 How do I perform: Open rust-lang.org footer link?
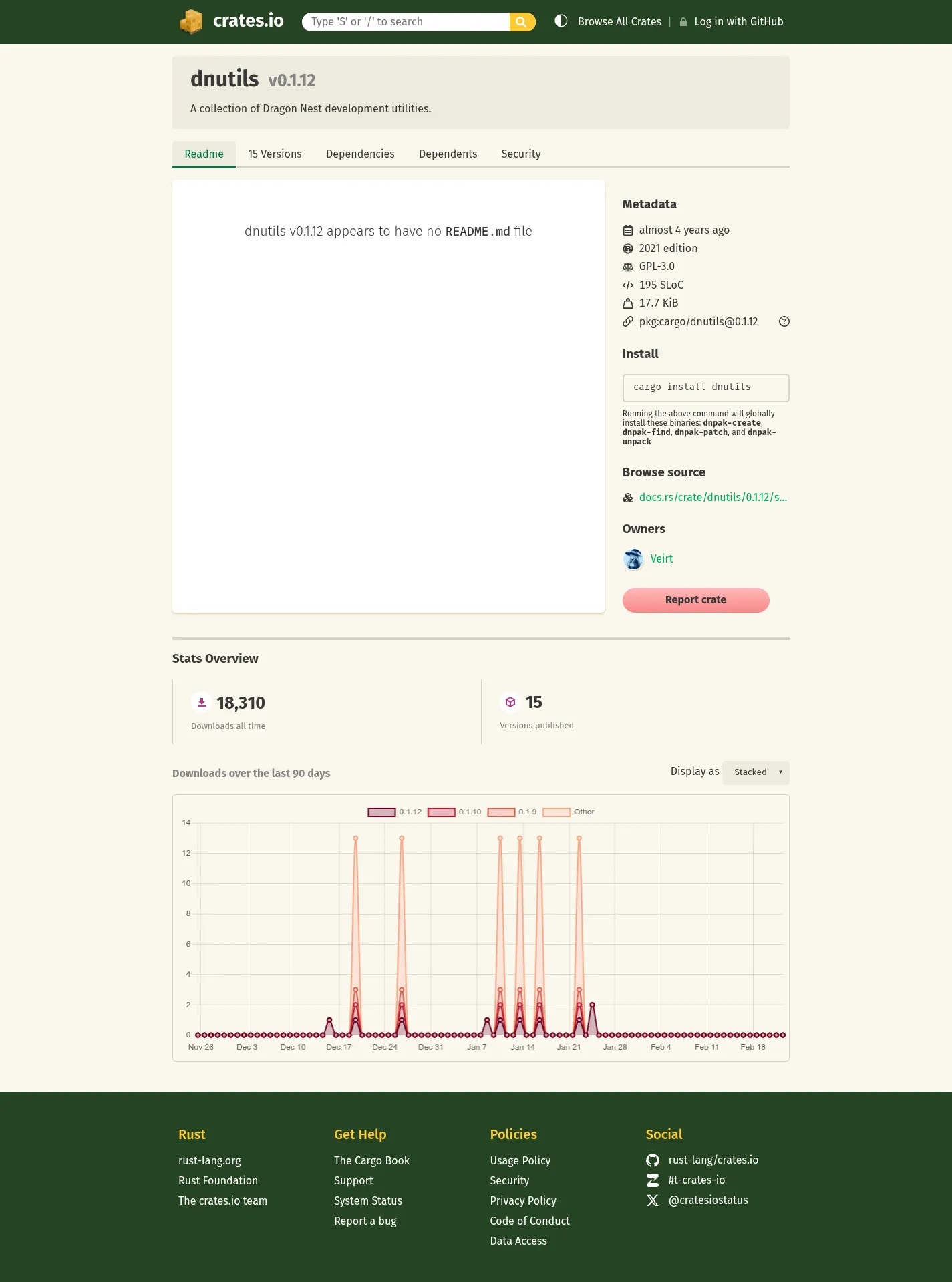tap(210, 1161)
